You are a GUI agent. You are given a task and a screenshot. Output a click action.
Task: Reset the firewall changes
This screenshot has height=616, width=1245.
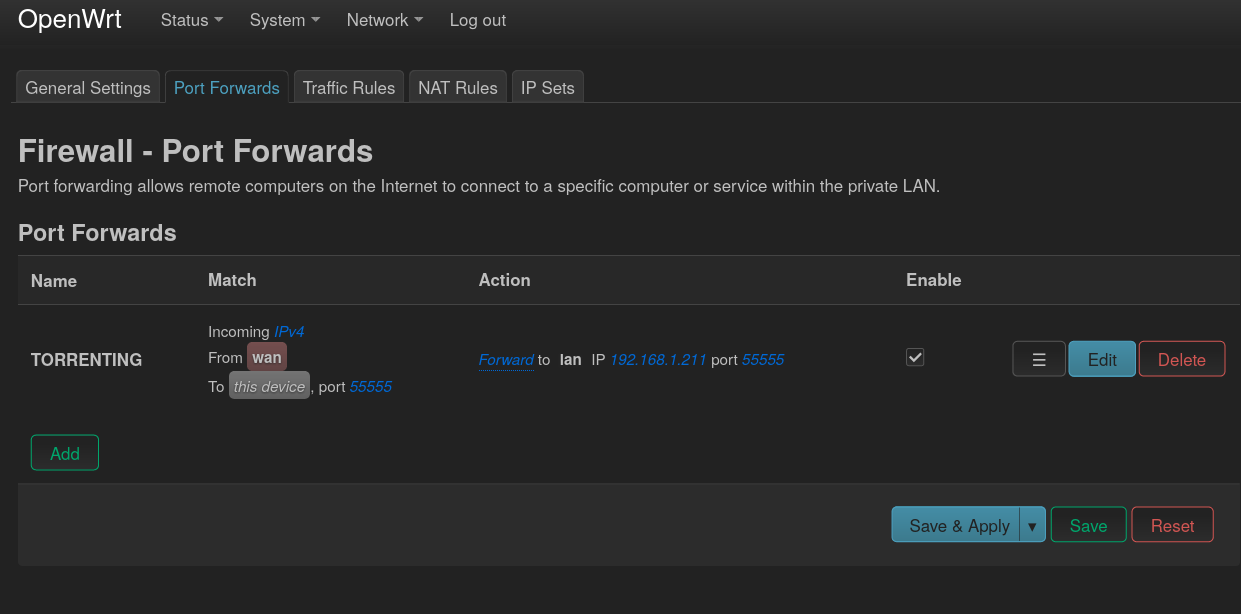(1171, 524)
